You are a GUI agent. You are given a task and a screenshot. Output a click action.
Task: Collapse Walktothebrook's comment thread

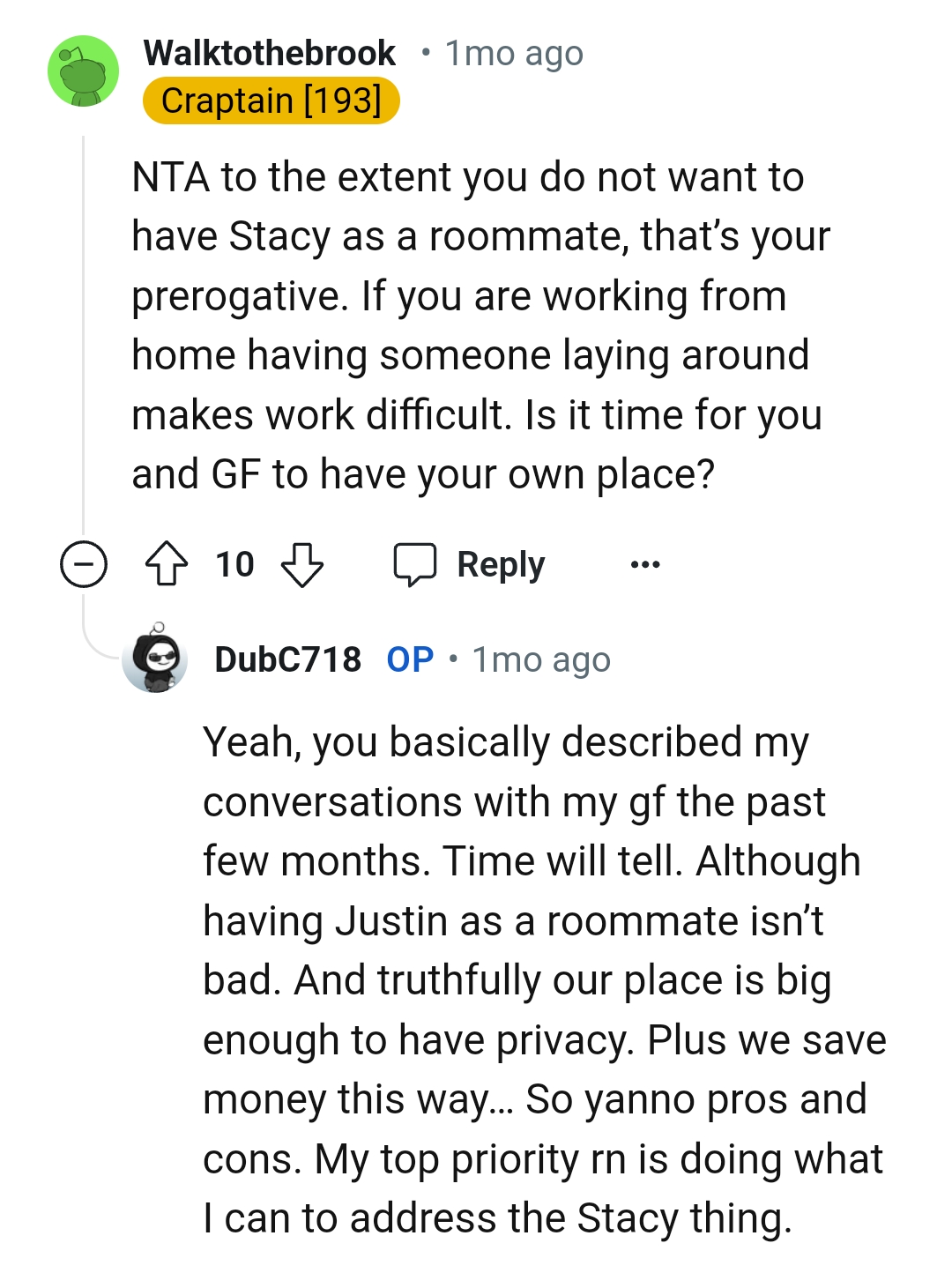pos(84,564)
